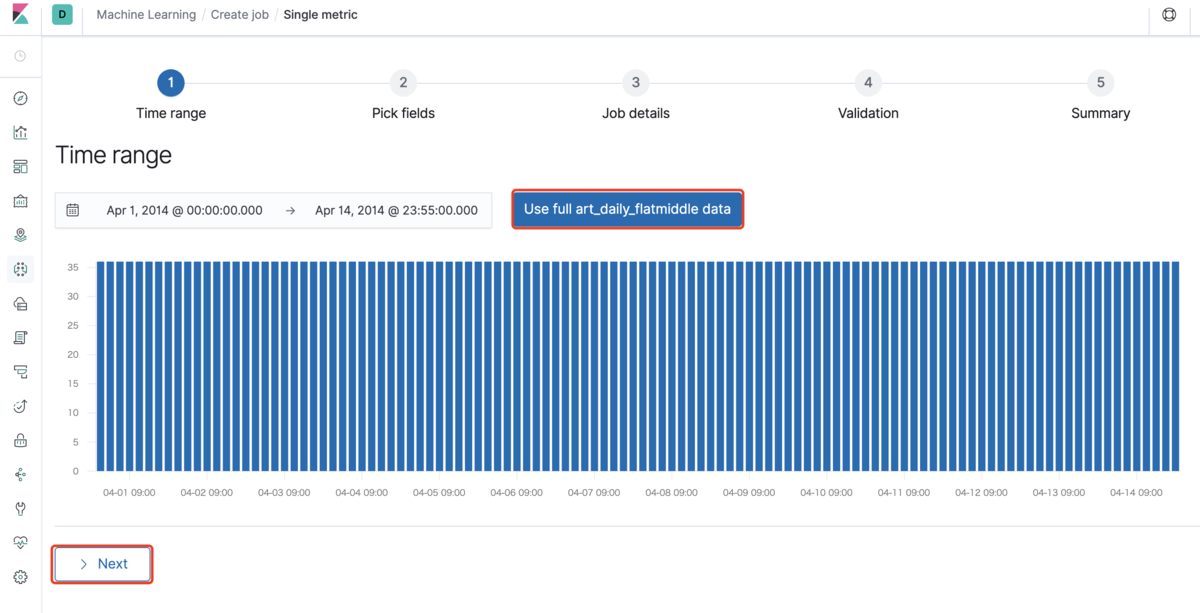1200x613 pixels.
Task: Click the help icon in top-right corner
Action: pyautogui.click(x=1169, y=16)
